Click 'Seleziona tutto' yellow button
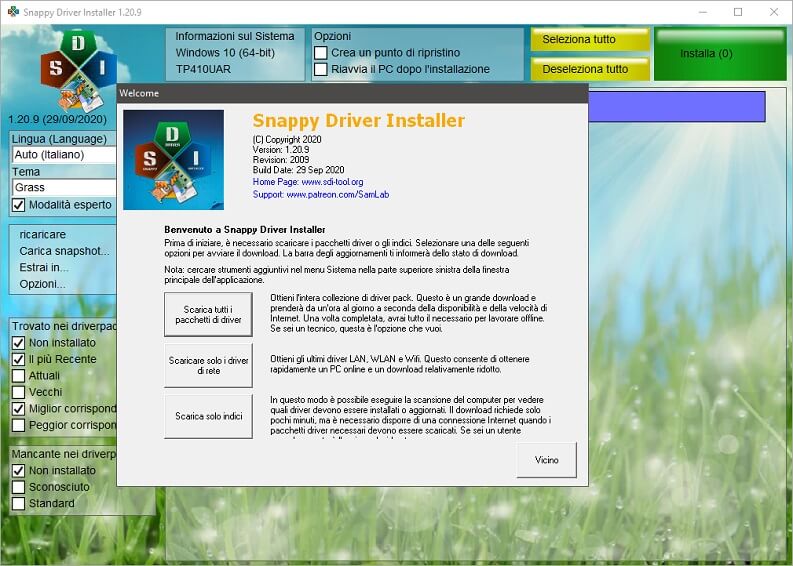Image resolution: width=793 pixels, height=566 pixels. 590,39
